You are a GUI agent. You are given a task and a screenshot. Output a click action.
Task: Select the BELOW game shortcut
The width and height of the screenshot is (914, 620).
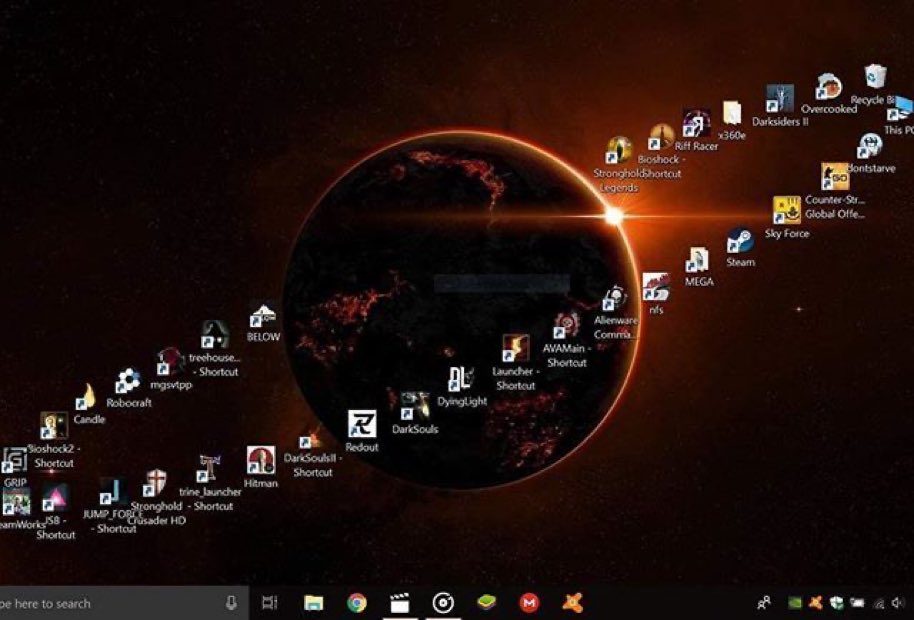tap(262, 315)
